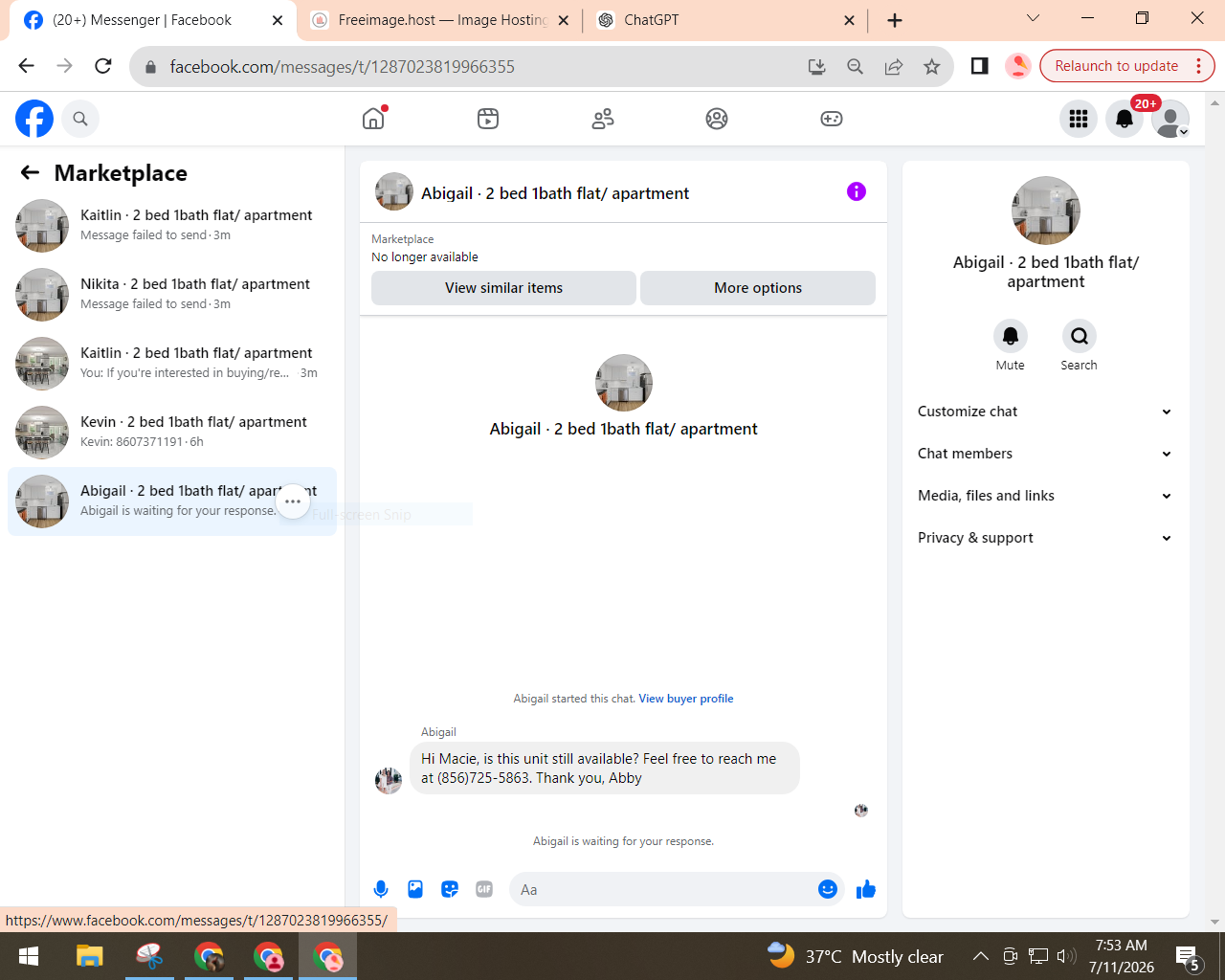Open Abigail's listing thumbnail in the right panel
The height and width of the screenshot is (980, 1225).
[x=1046, y=211]
